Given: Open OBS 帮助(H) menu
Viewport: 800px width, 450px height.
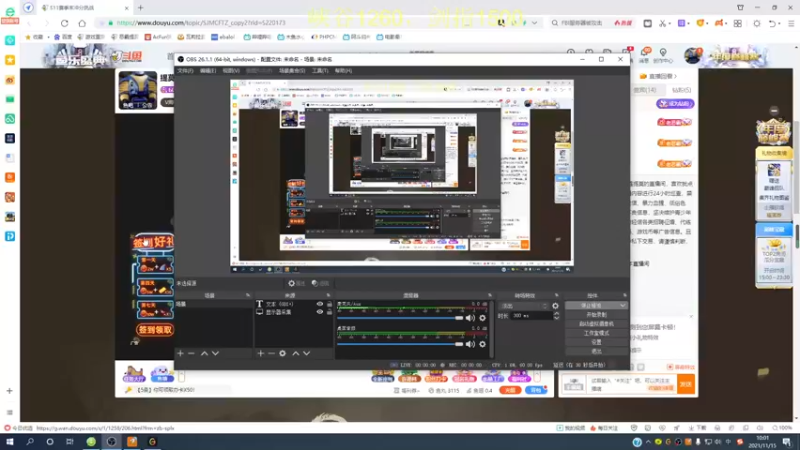Looking at the screenshot, I should (343, 70).
